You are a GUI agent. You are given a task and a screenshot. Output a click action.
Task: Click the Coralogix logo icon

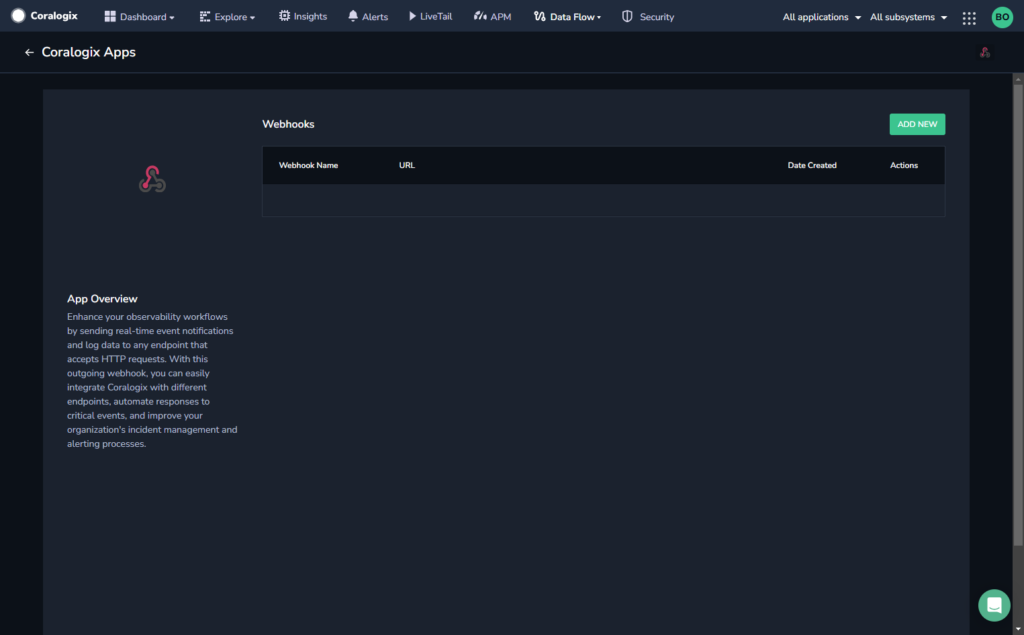[18, 16]
